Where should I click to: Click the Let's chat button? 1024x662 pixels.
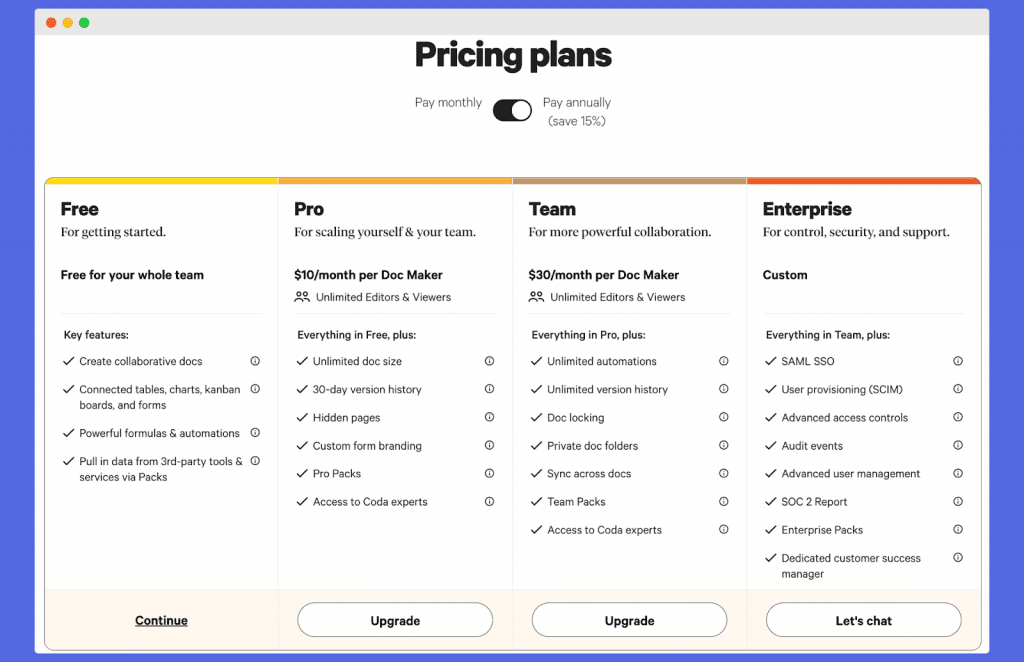pyautogui.click(x=863, y=620)
